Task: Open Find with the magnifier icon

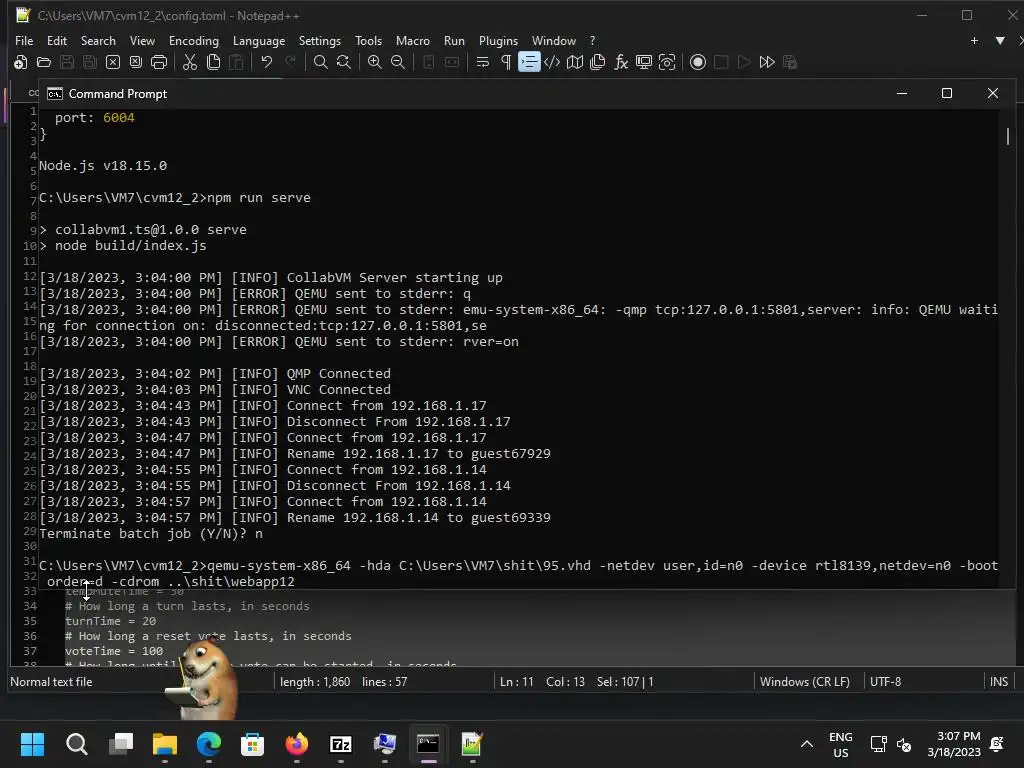Action: 321,62
